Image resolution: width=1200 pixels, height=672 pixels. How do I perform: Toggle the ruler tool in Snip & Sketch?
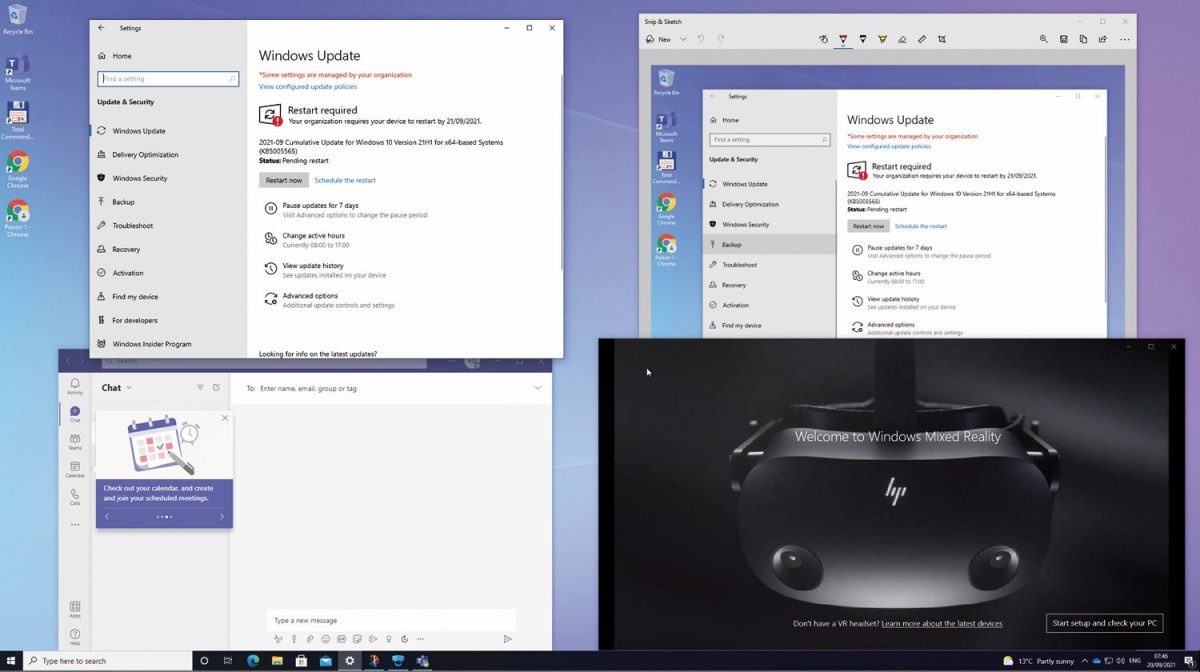[922, 39]
